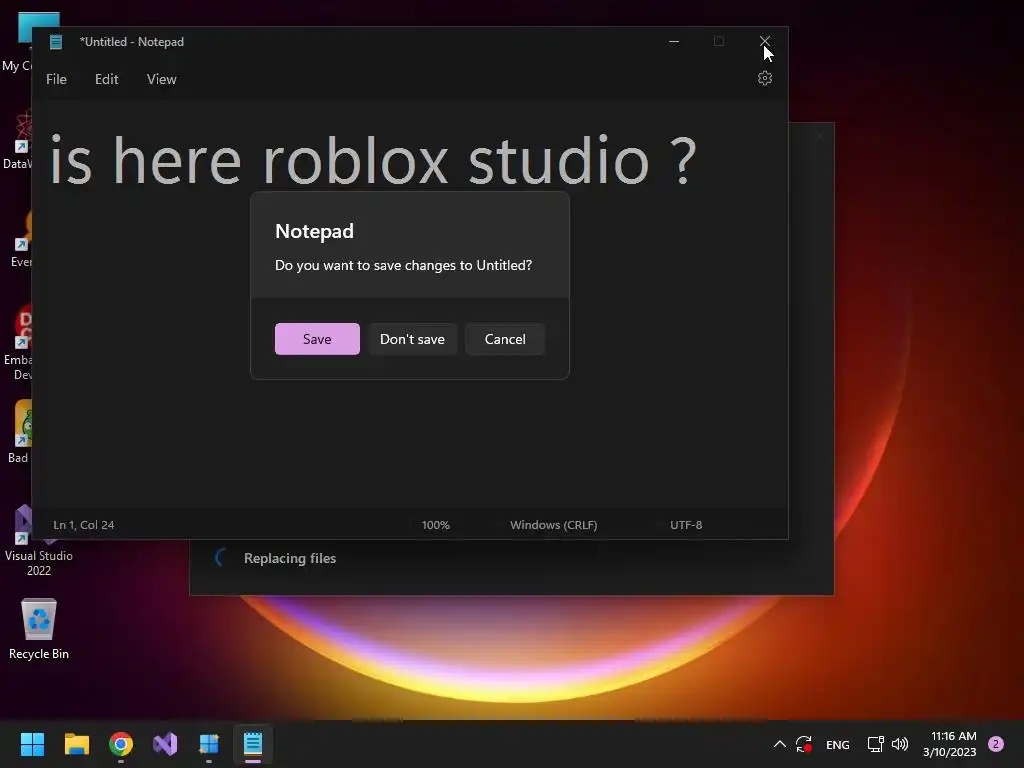Select the Visual Studio 2022 desktop shortcut
Screen dimensions: 1024x768
(x=39, y=541)
